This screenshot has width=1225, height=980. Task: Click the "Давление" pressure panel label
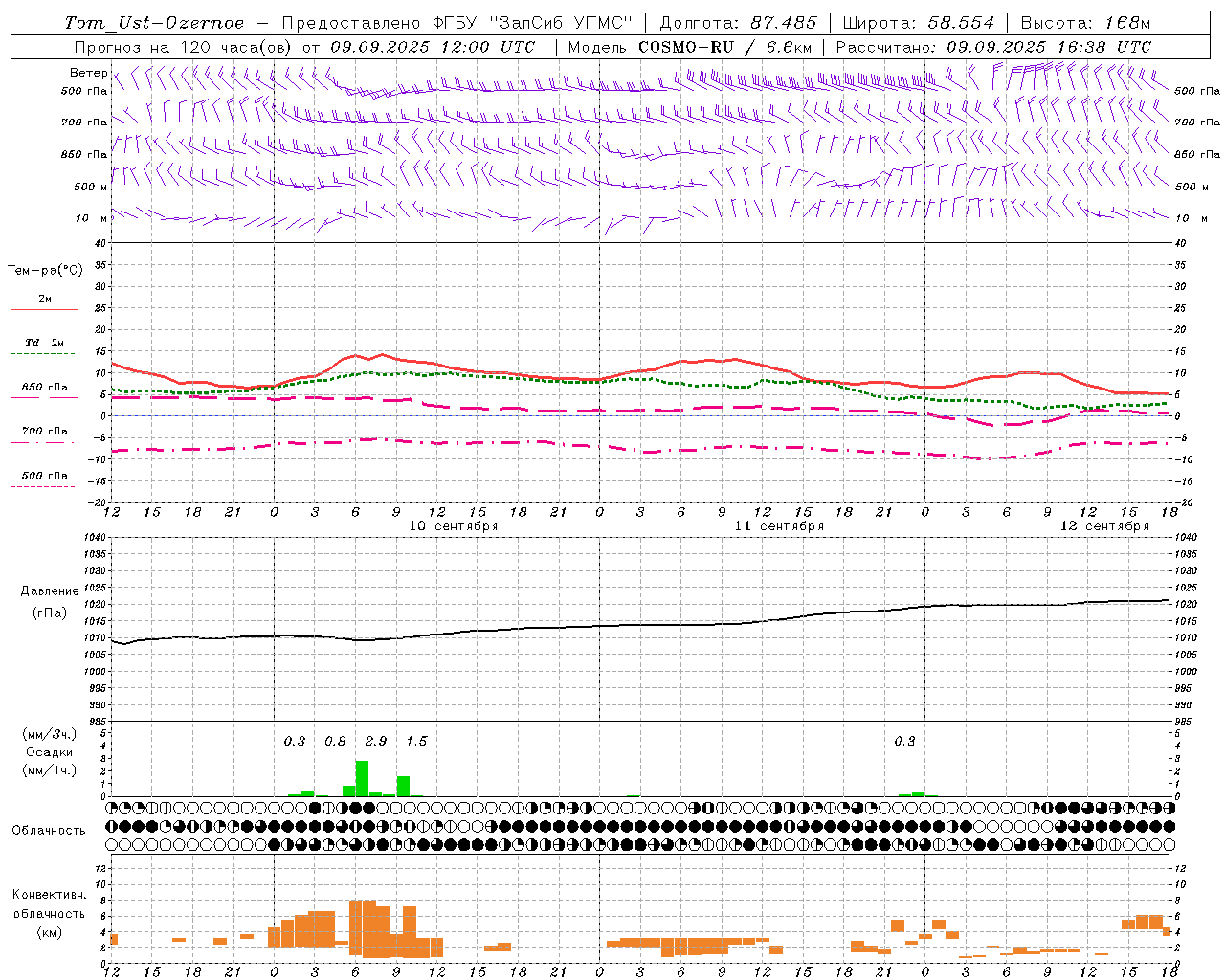pos(50,591)
